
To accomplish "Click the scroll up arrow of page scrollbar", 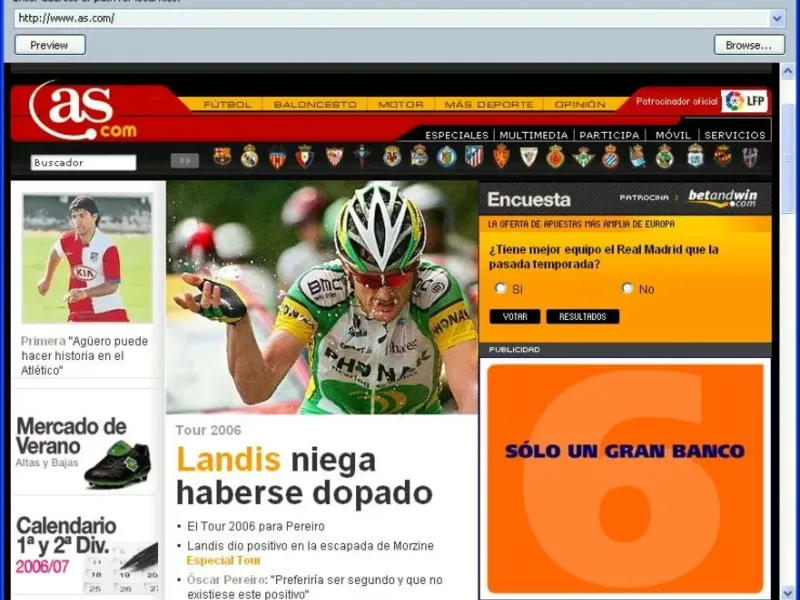I will [787, 71].
